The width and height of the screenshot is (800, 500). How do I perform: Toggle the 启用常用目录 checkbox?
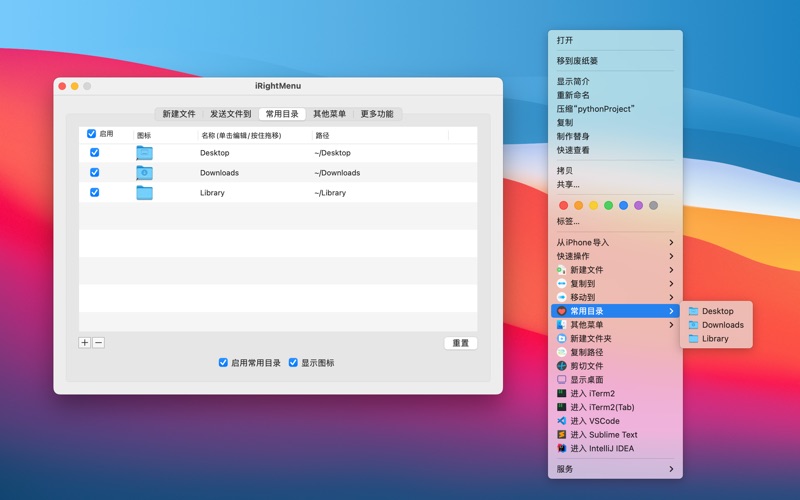click(x=223, y=363)
